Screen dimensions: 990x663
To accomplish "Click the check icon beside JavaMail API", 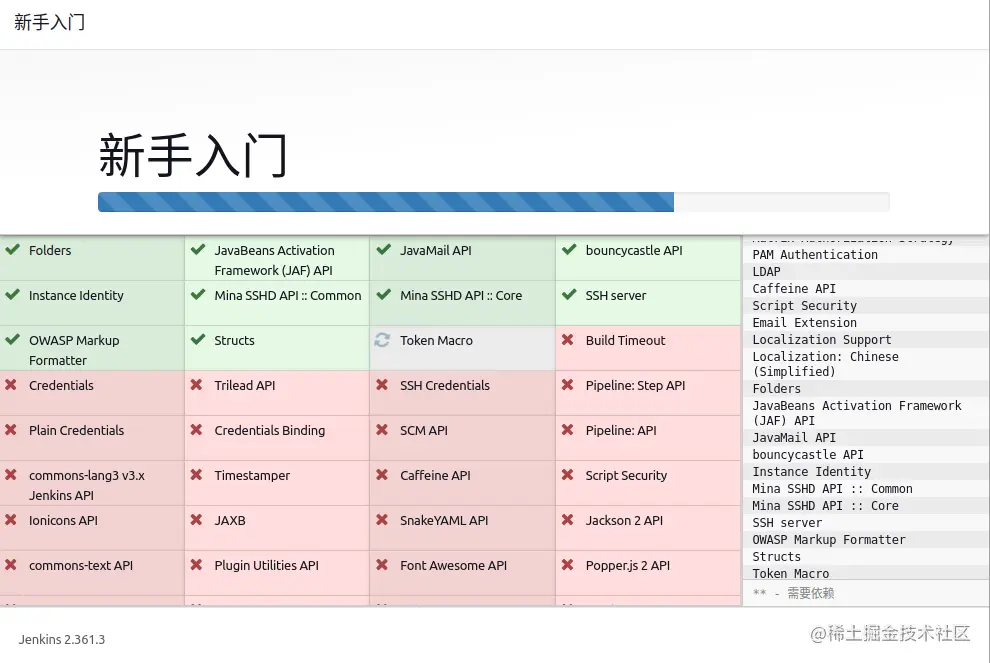I will pos(382,250).
